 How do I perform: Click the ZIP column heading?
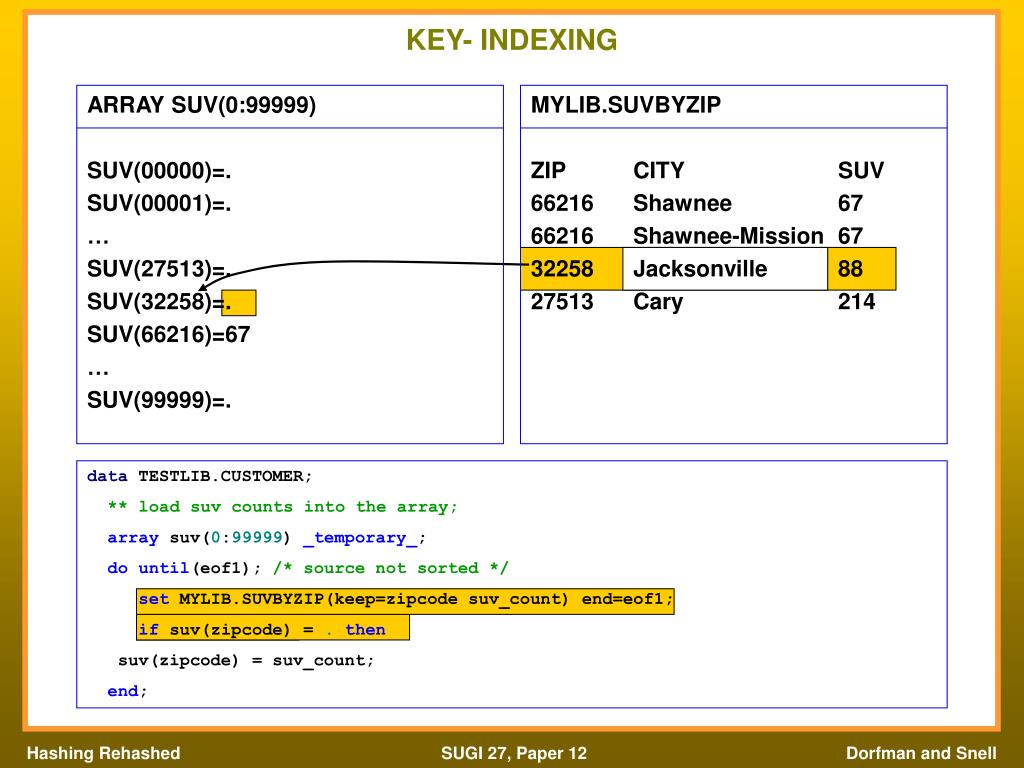548,171
